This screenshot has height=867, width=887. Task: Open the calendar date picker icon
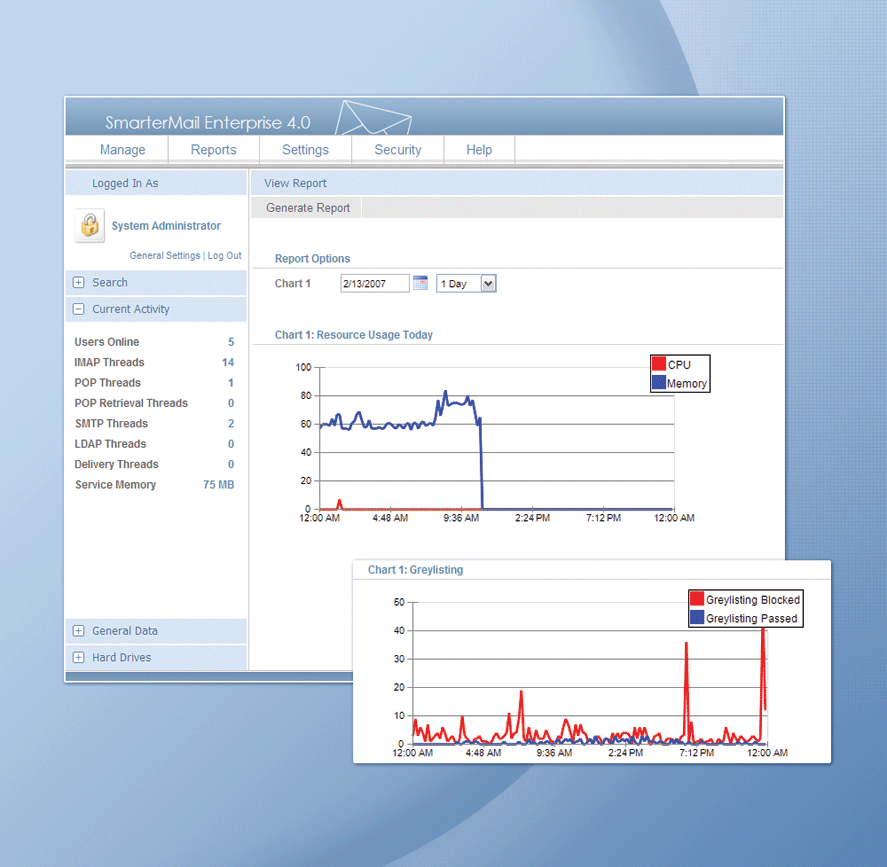point(420,283)
